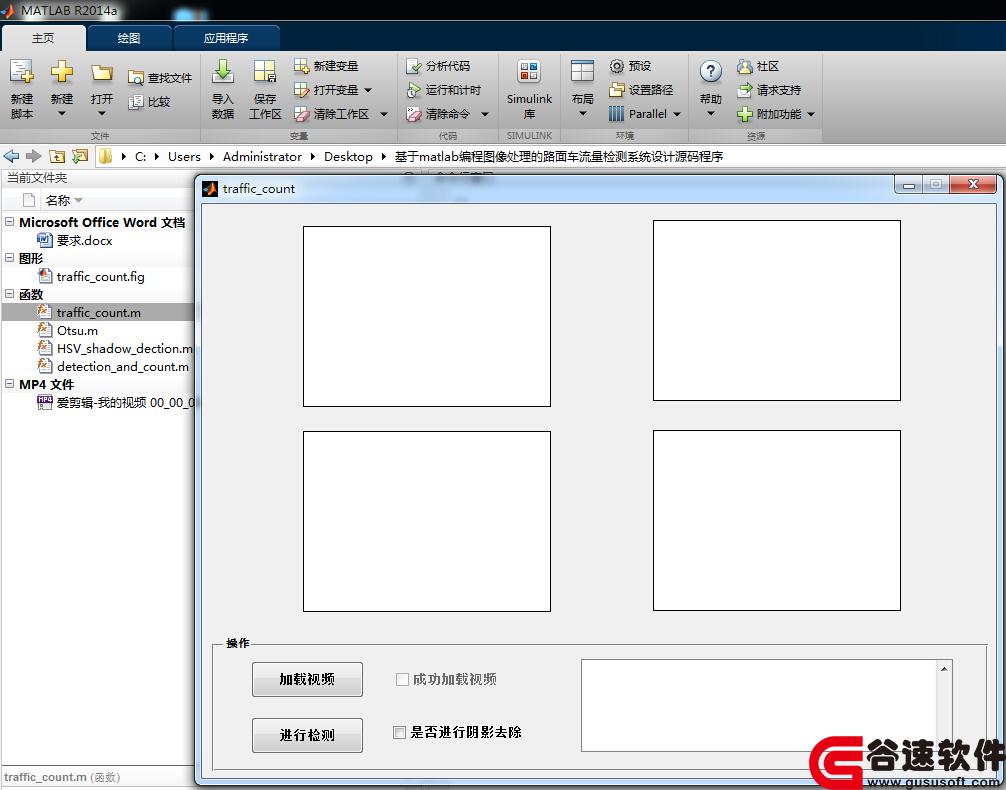The height and width of the screenshot is (790, 1006).
Task: Click the 进行检测 button
Action: point(307,735)
